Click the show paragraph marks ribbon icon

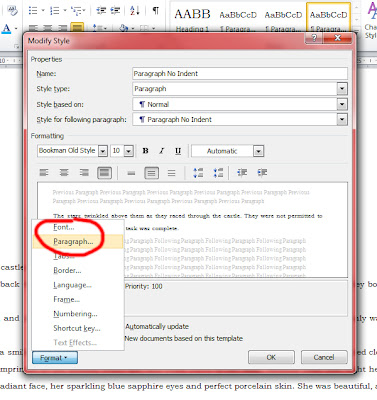(x=156, y=11)
